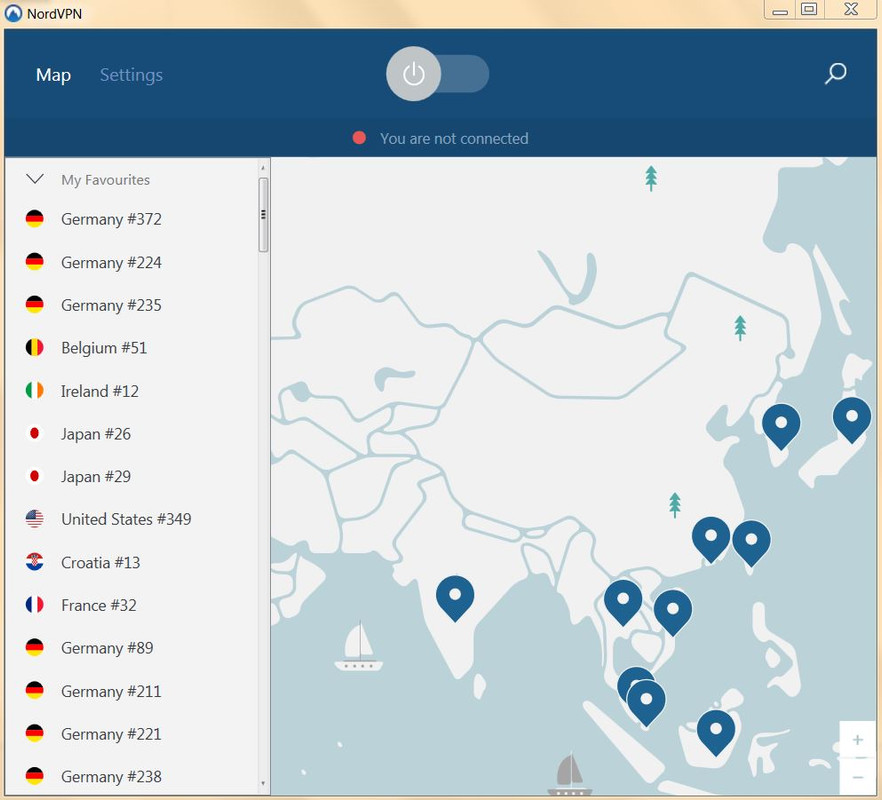Select the Thailand map pin
Image resolution: width=882 pixels, height=800 pixels.
click(x=623, y=603)
